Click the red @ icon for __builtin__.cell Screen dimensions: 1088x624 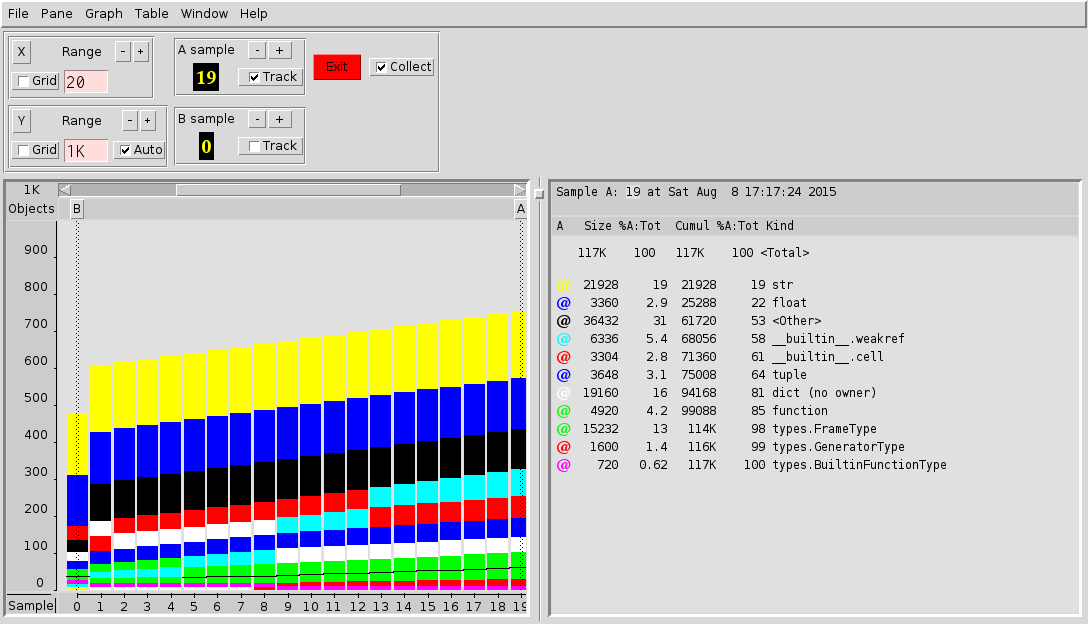click(x=563, y=357)
